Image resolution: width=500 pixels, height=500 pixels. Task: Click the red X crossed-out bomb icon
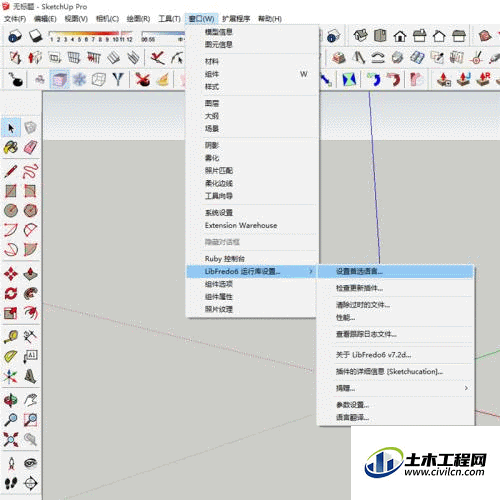(143, 80)
